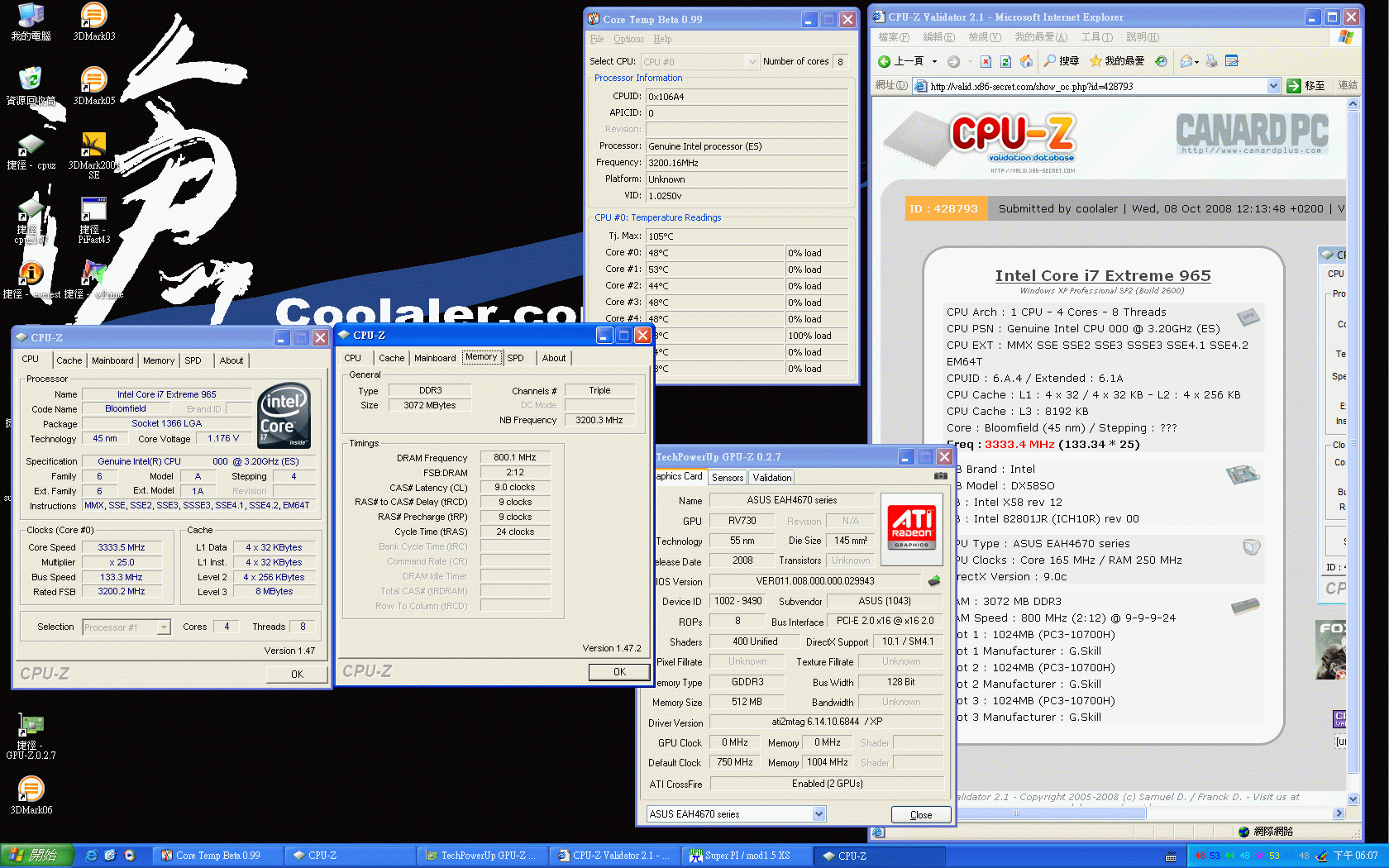The image size is (1389, 868).
Task: Click IE horizontal scrollbar right arrow
Action: tap(1339, 813)
